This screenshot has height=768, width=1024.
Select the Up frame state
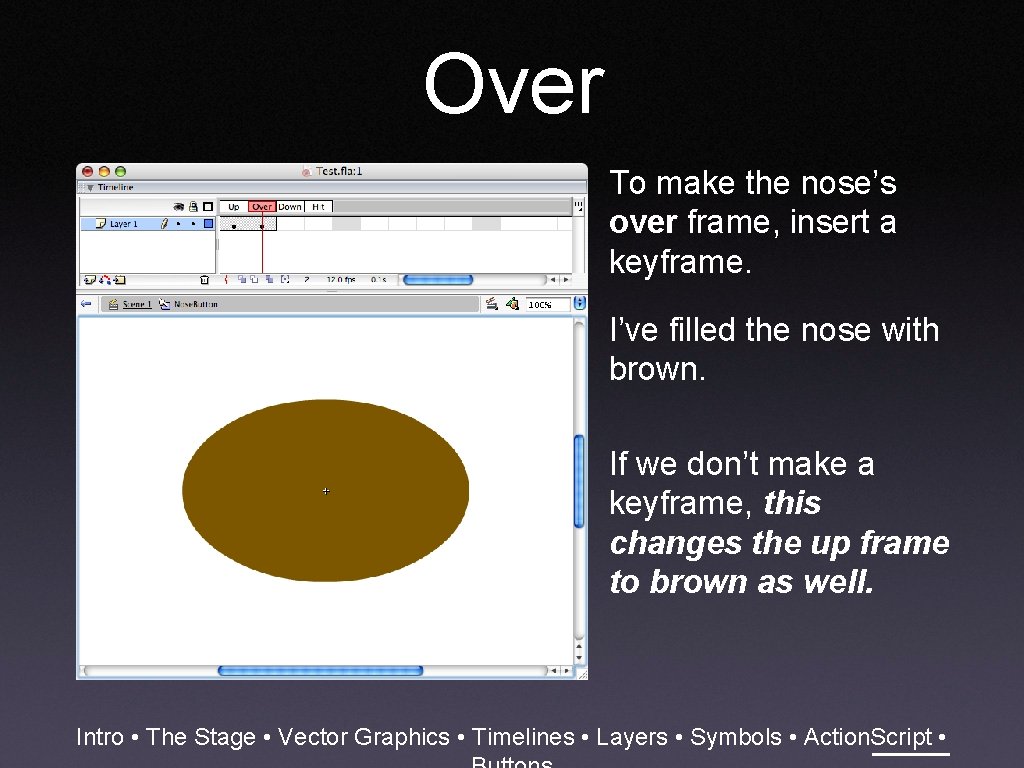[234, 206]
